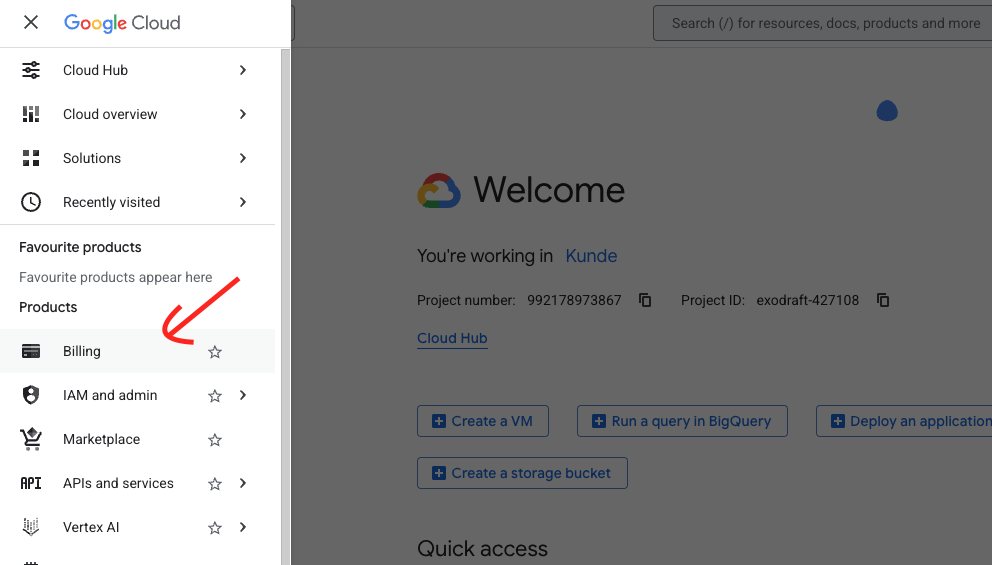
Task: Click the IAM and admin shield icon
Action: click(31, 395)
